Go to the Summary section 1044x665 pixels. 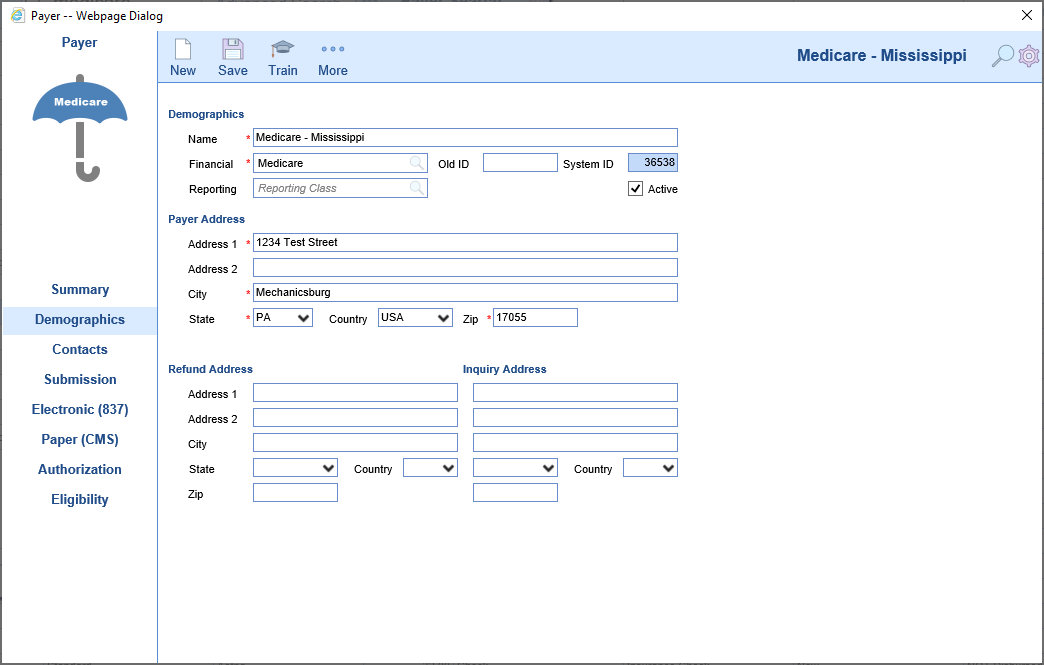(x=80, y=290)
